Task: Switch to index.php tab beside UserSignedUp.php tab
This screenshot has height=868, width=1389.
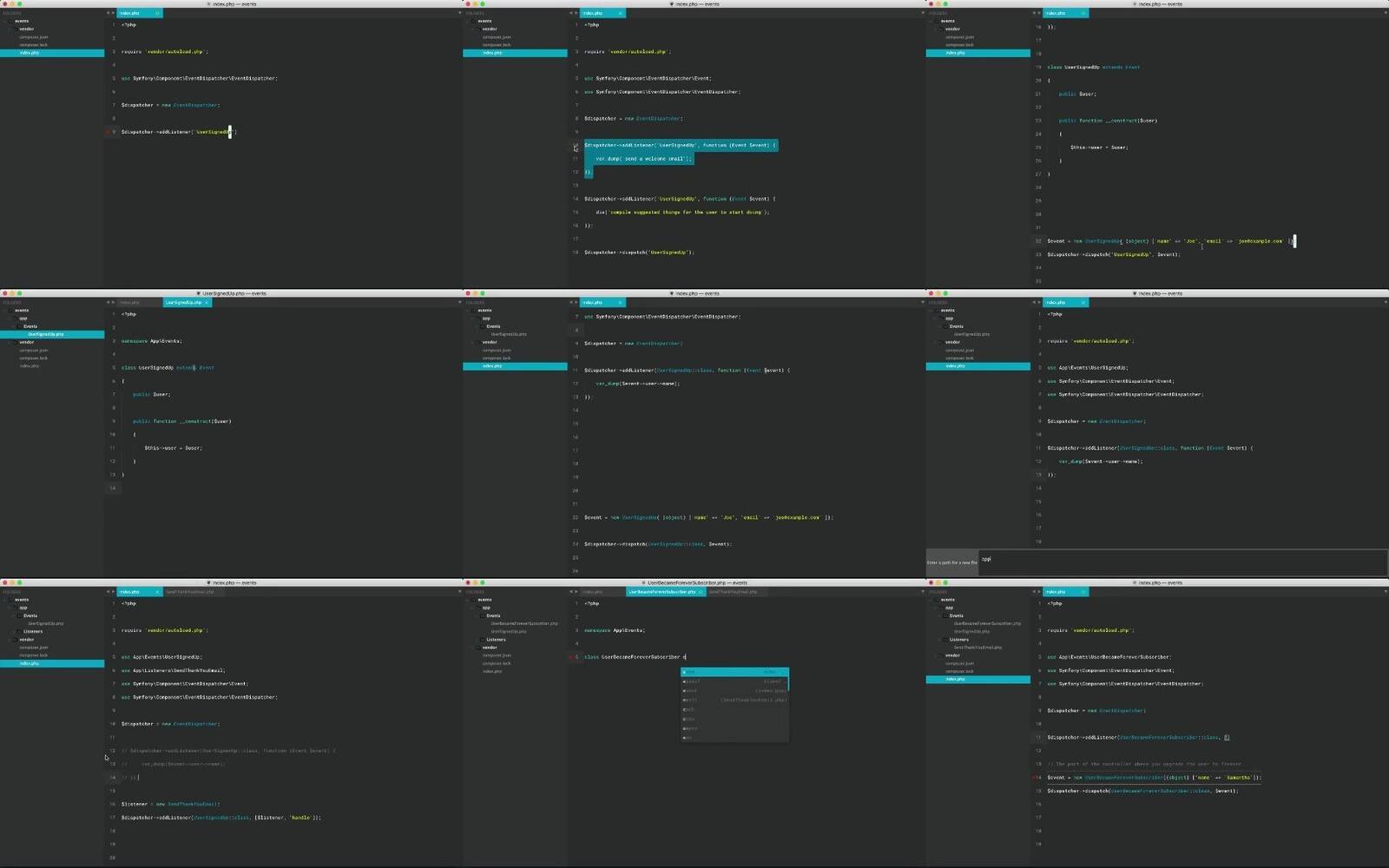Action: point(129,303)
